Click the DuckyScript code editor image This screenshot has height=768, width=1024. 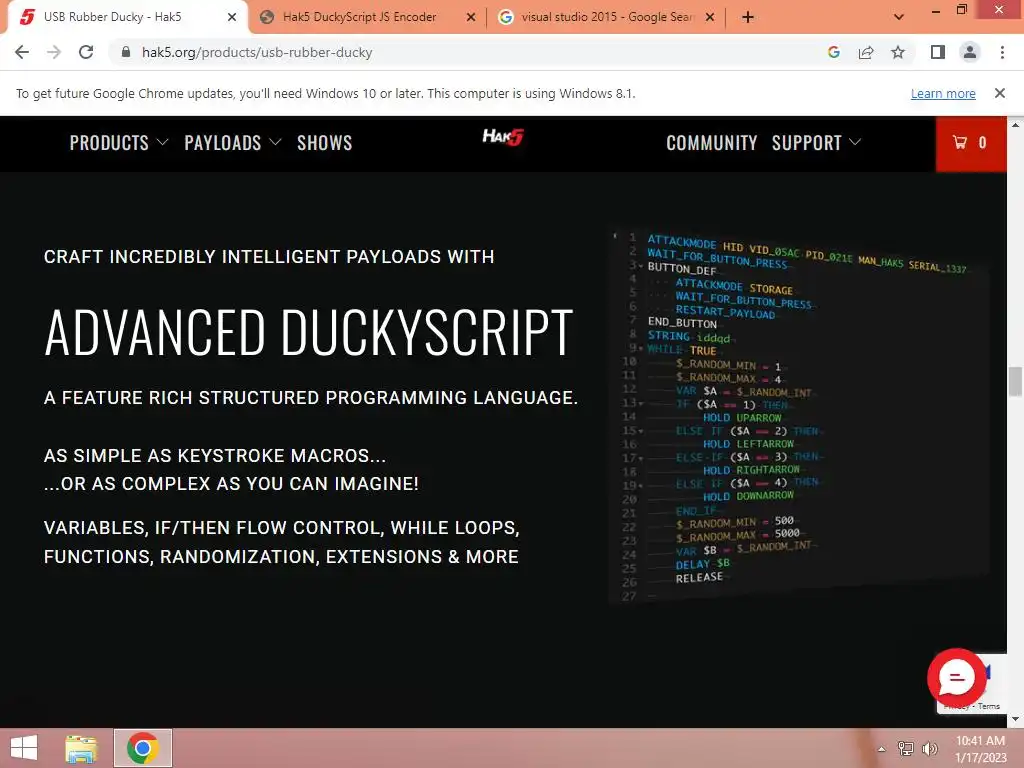(798, 415)
